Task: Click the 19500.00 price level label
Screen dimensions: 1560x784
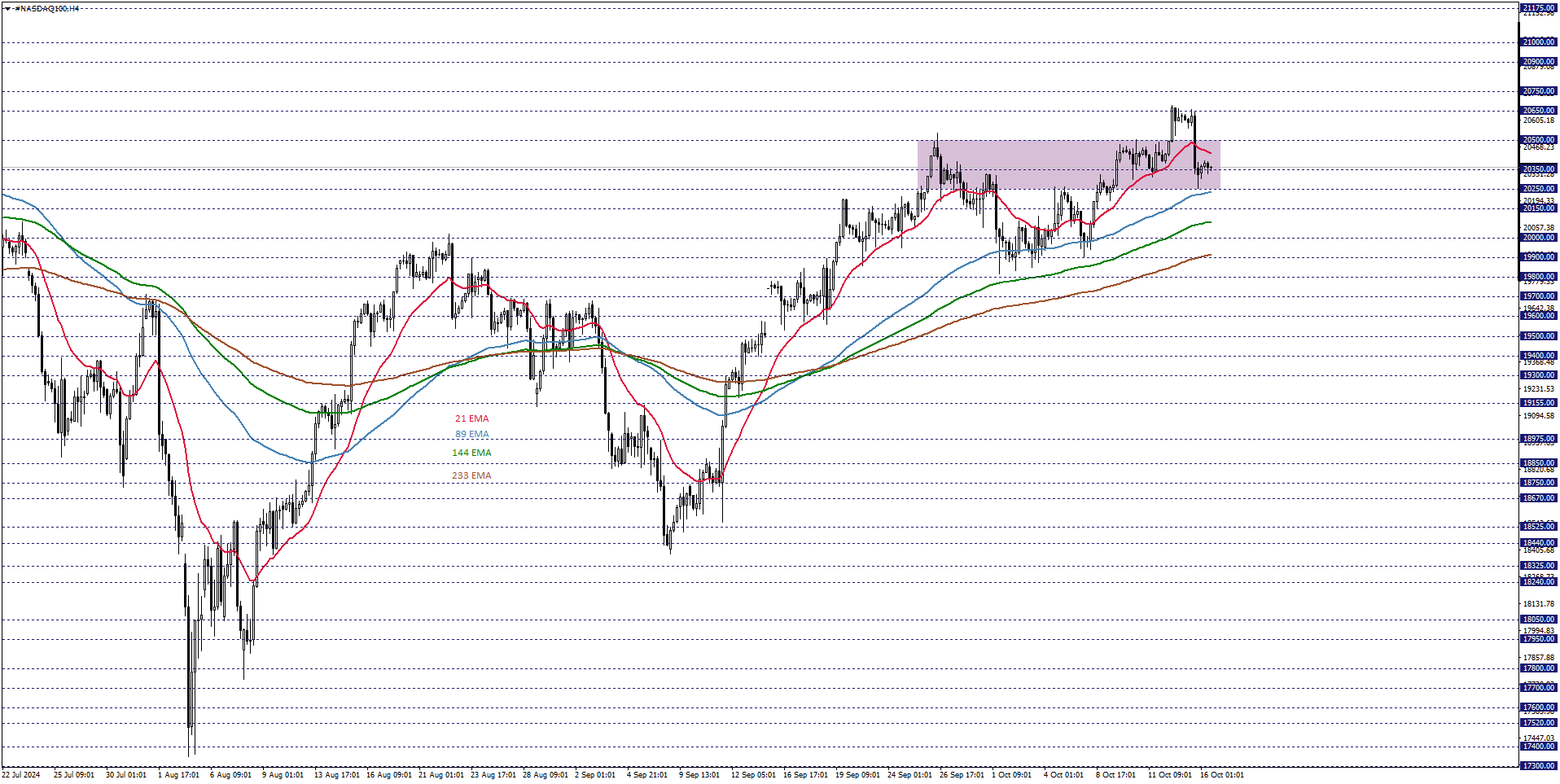Action: click(1539, 336)
